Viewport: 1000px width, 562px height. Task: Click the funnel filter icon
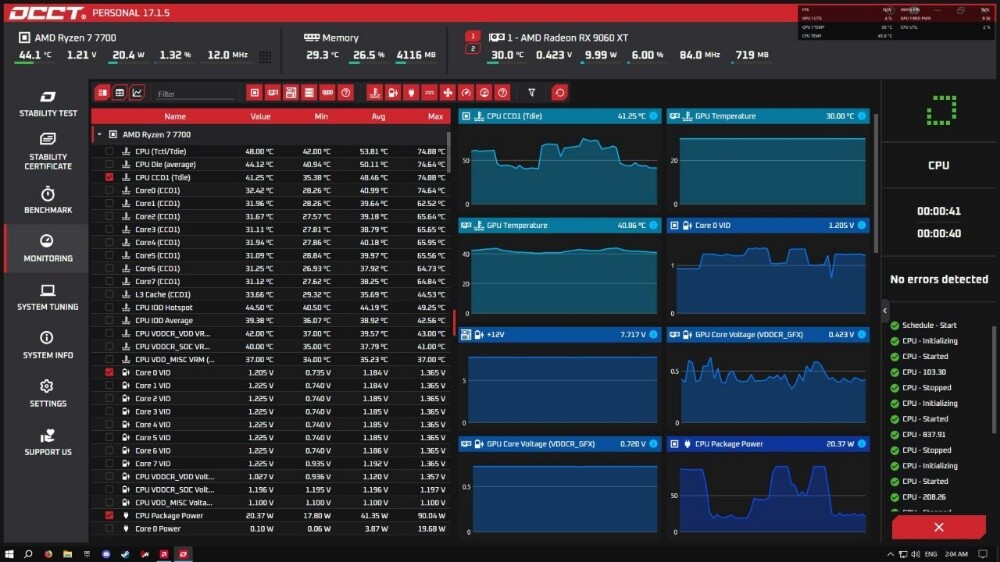click(531, 93)
